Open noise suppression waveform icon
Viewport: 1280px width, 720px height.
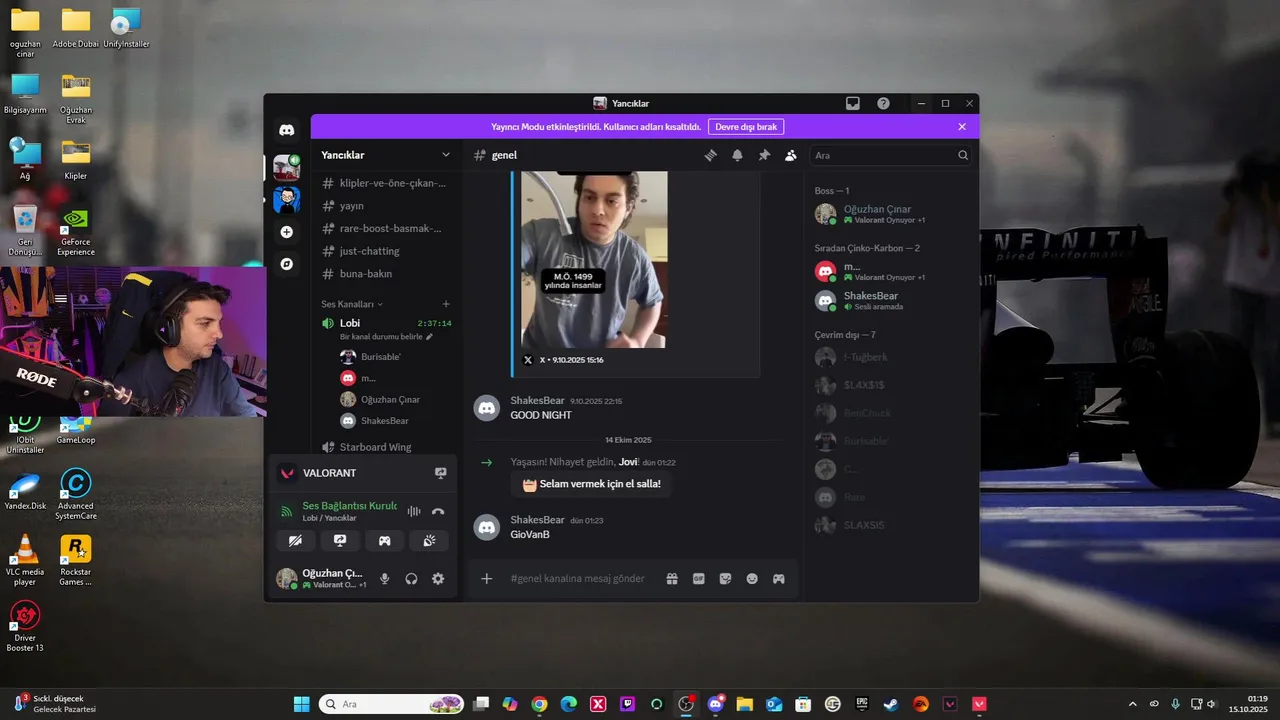click(413, 511)
